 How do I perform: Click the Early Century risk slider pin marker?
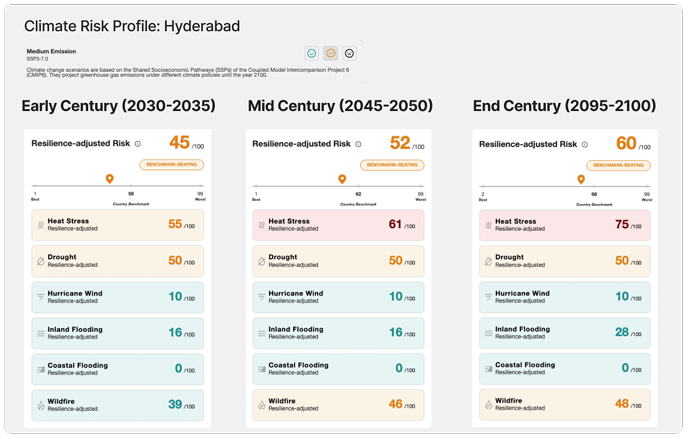[x=109, y=179]
